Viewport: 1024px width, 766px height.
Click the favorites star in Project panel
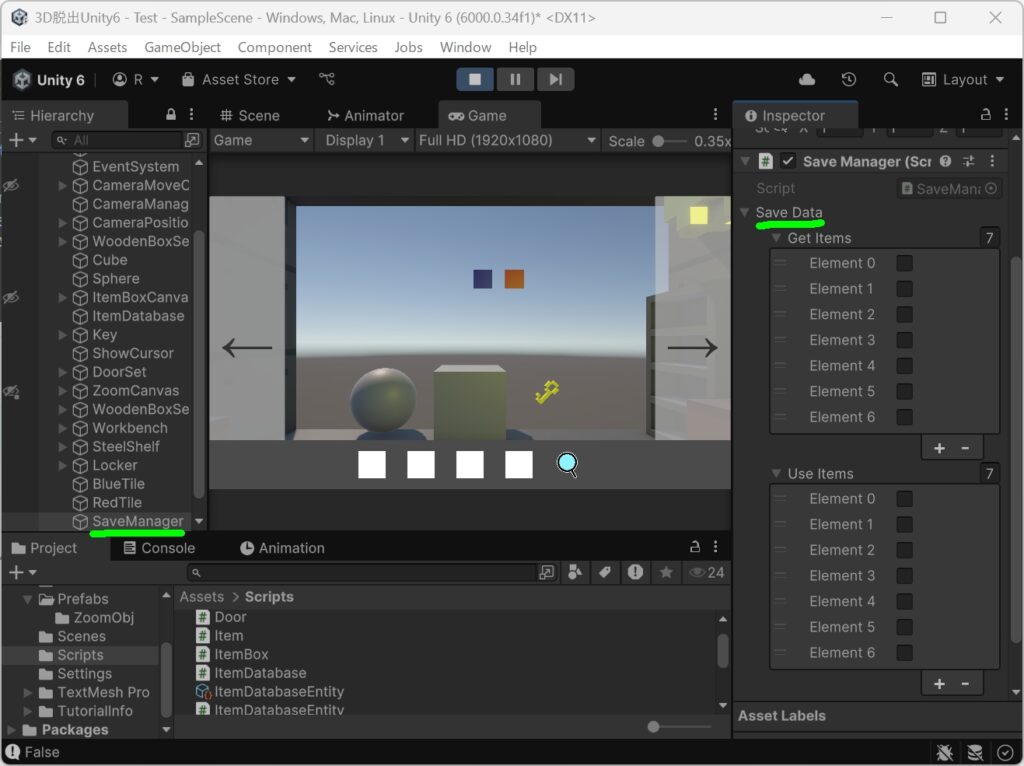[665, 573]
